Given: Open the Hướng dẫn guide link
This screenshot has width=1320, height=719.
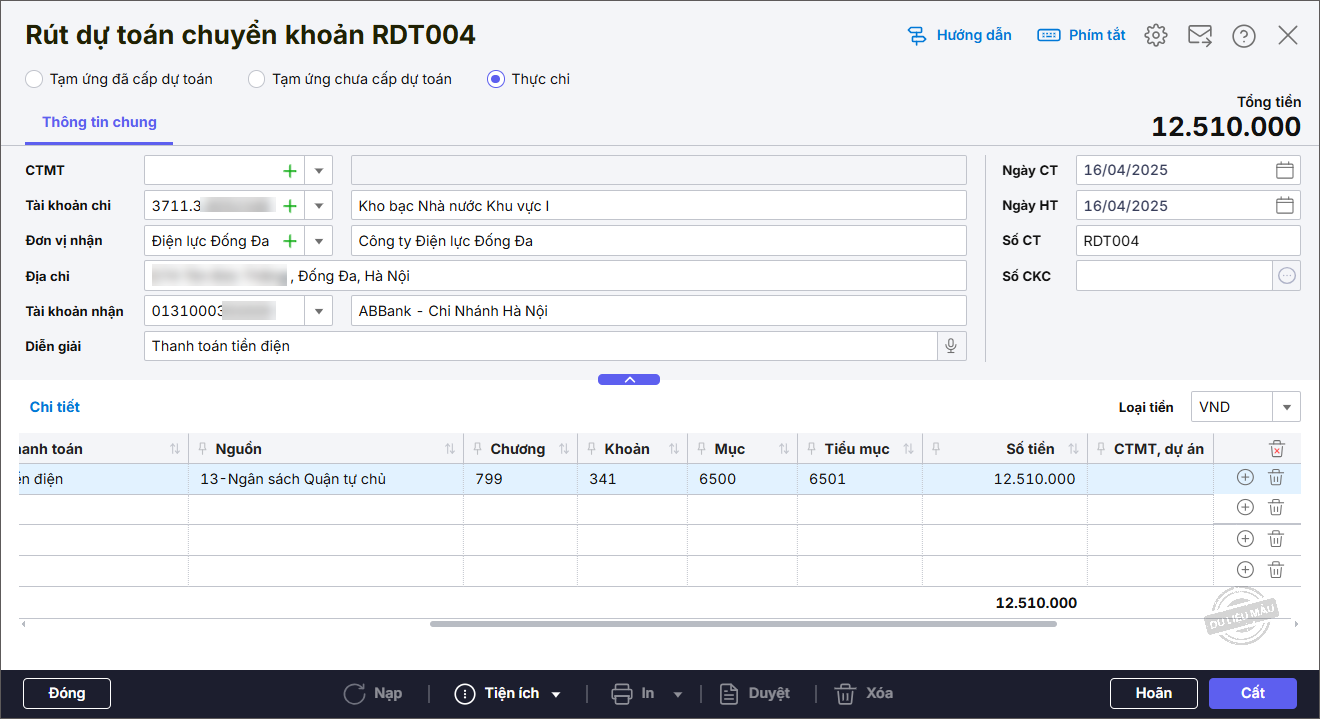Looking at the screenshot, I should [x=959, y=35].
